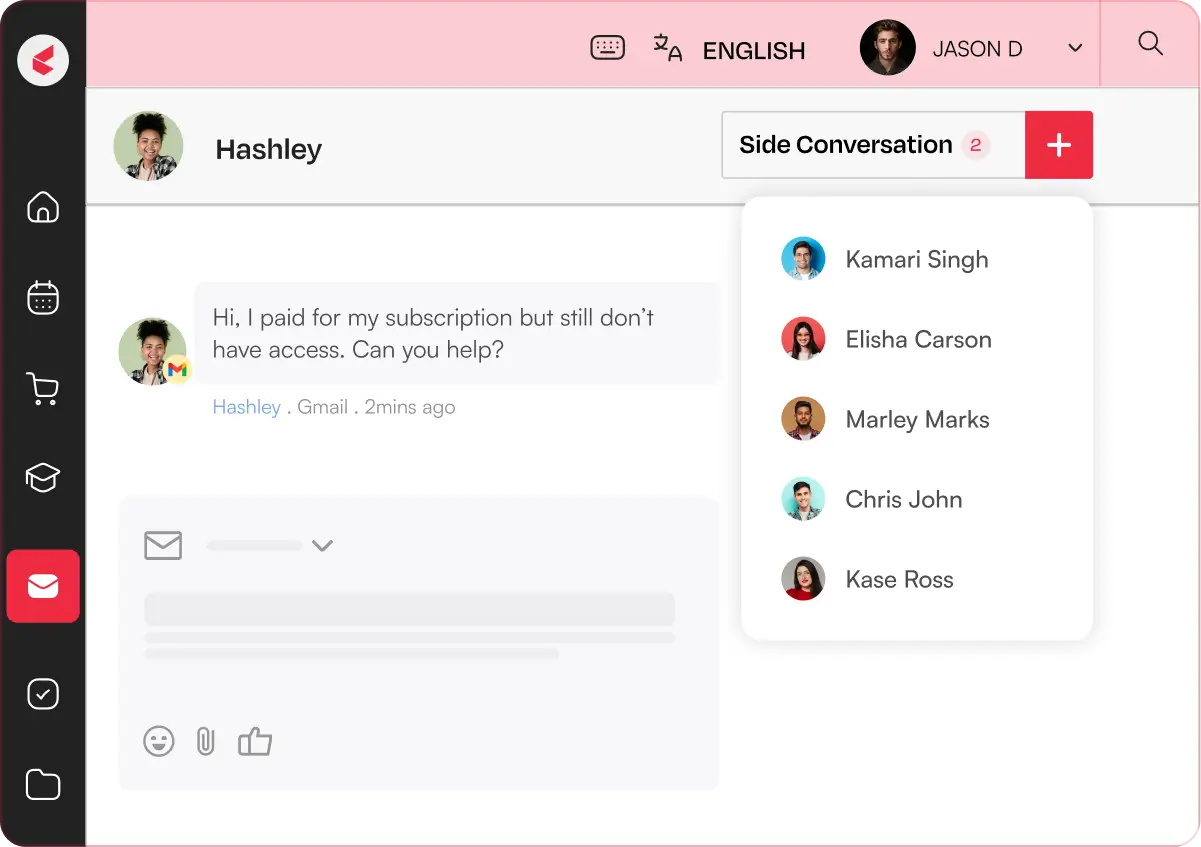
Task: Select Chris John from the list
Action: click(917, 499)
